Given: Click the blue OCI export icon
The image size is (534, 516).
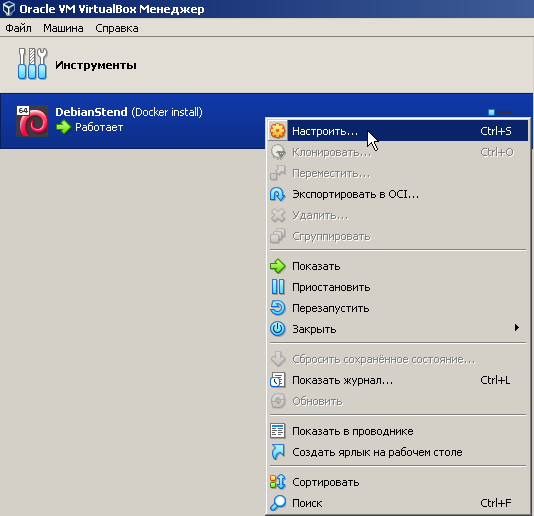Looking at the screenshot, I should click(x=278, y=194).
